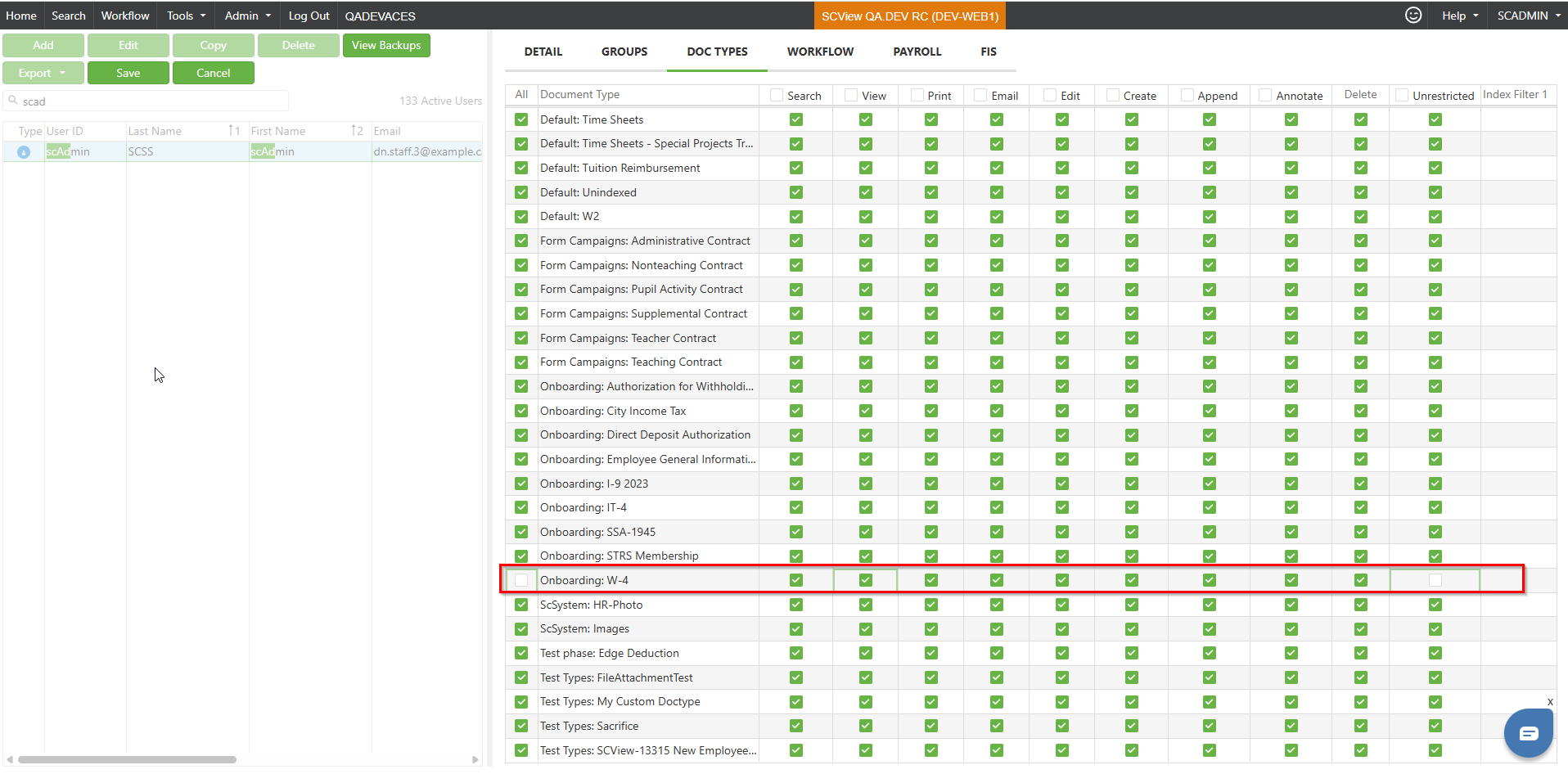Click the horizontal scrollbar under user list

coord(127,759)
